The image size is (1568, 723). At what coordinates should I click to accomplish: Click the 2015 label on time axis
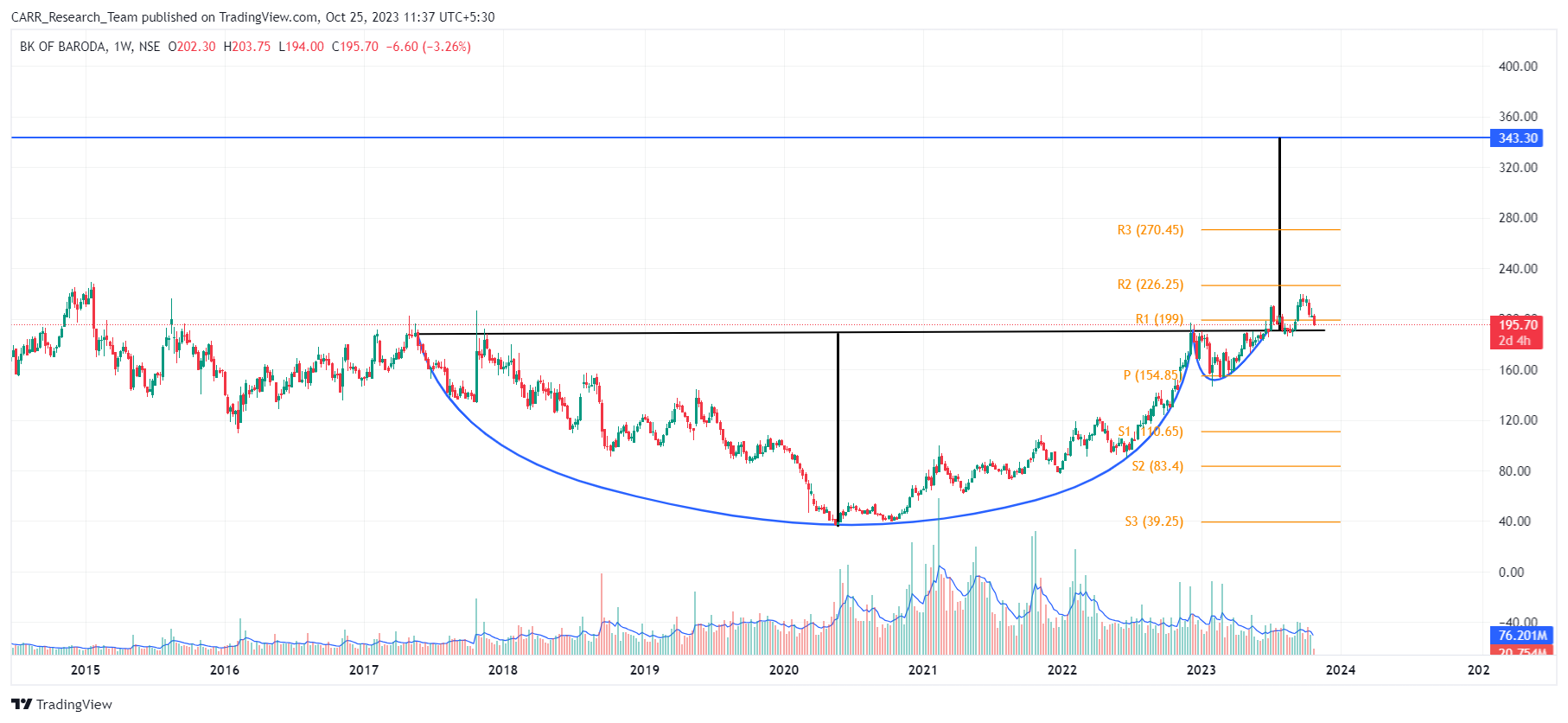(x=86, y=670)
